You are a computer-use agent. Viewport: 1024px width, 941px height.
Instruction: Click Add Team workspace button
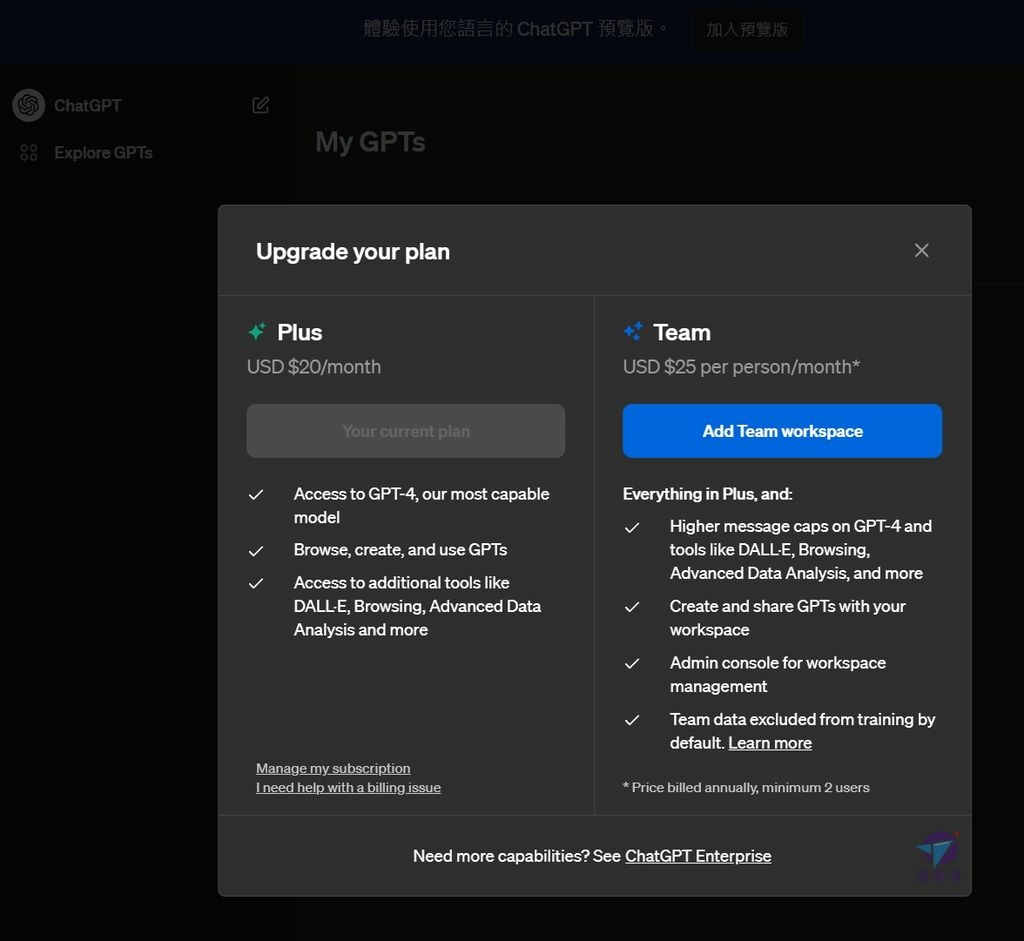pyautogui.click(x=782, y=431)
